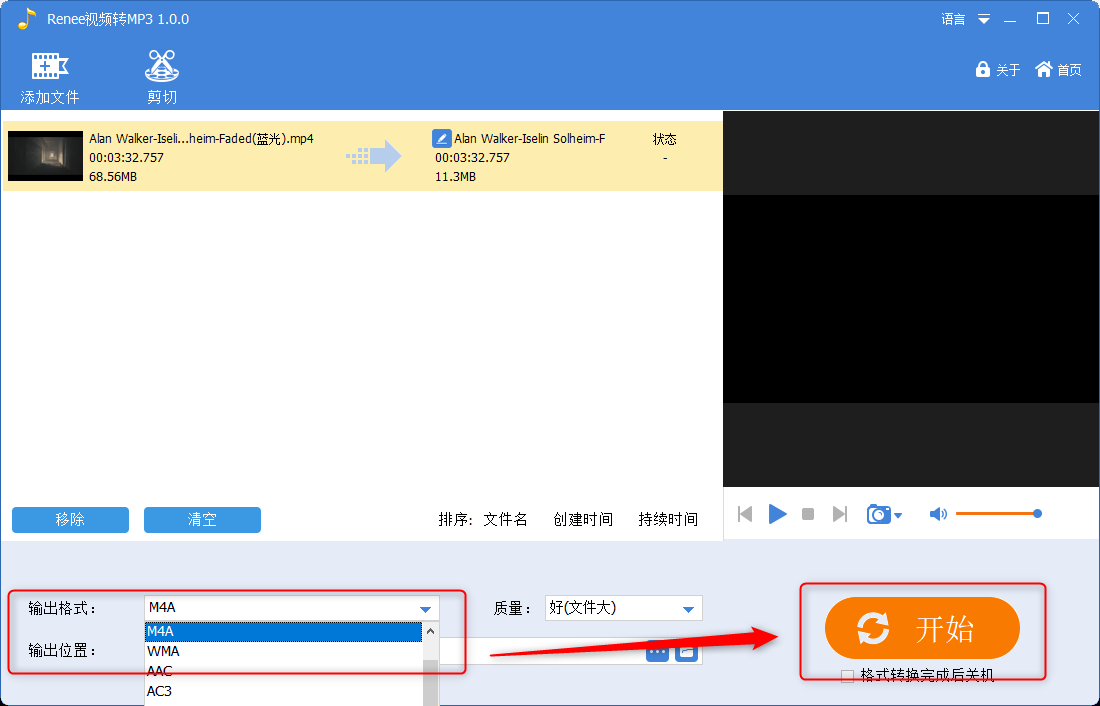Click the Status (状态) column header
Viewport: 1100px width, 706px height.
click(664, 139)
